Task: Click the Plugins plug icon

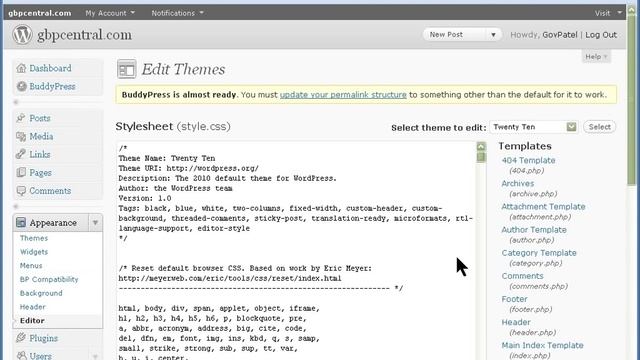Action: coord(21,338)
